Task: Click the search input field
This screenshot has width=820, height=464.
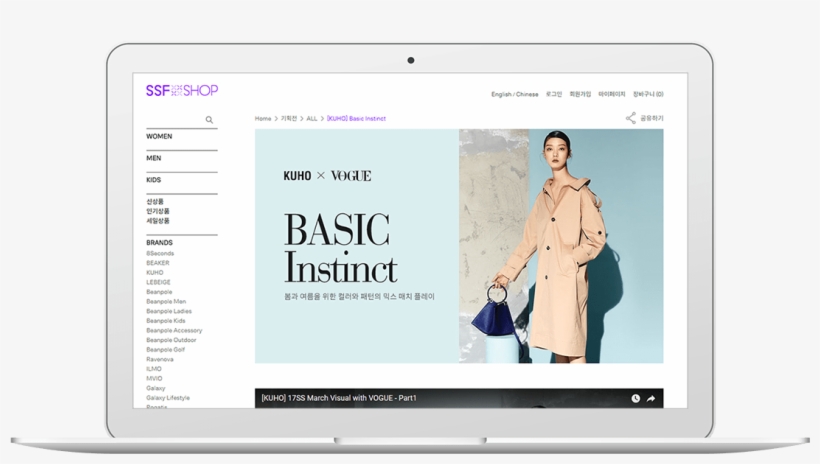Action: (175, 120)
